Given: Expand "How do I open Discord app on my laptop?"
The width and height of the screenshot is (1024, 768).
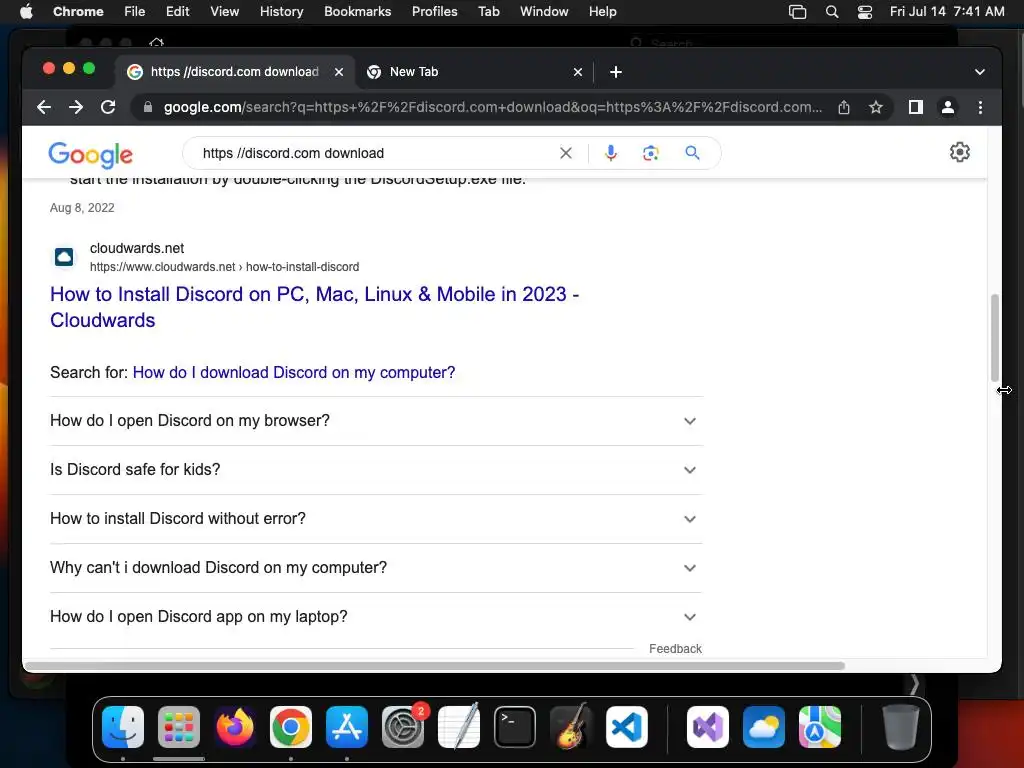Looking at the screenshot, I should (376, 617).
